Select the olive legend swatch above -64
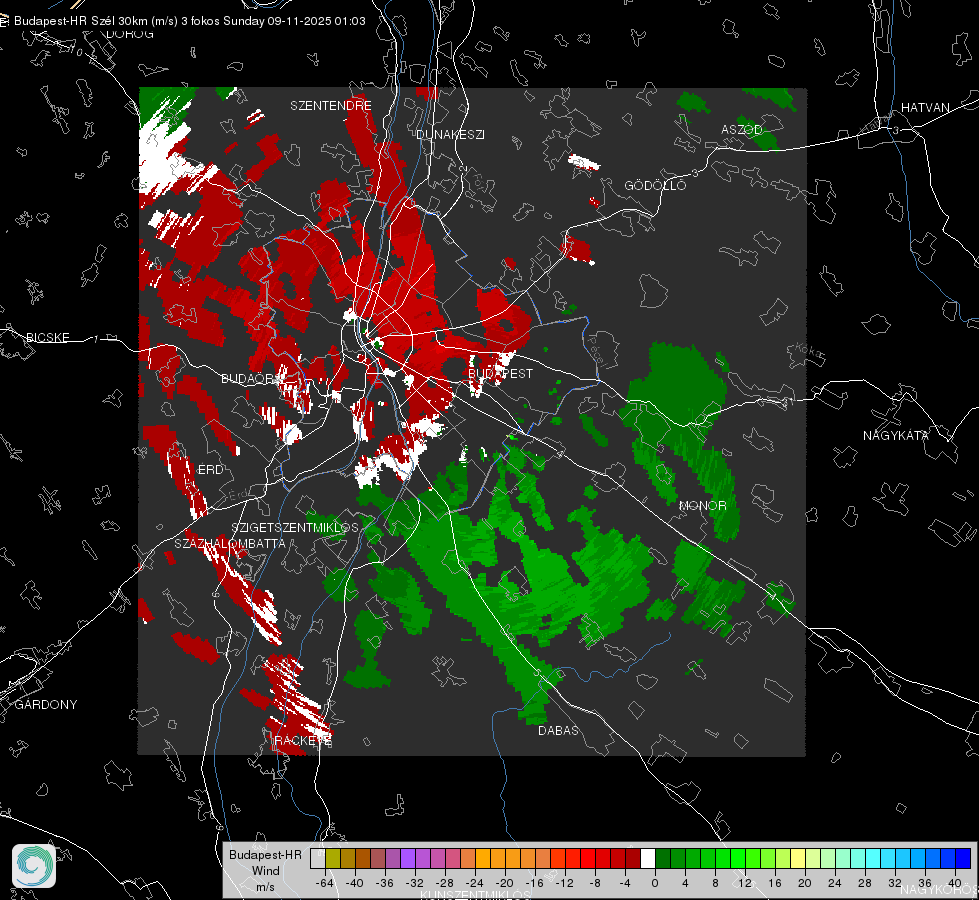This screenshot has height=900, width=979. click(x=333, y=859)
